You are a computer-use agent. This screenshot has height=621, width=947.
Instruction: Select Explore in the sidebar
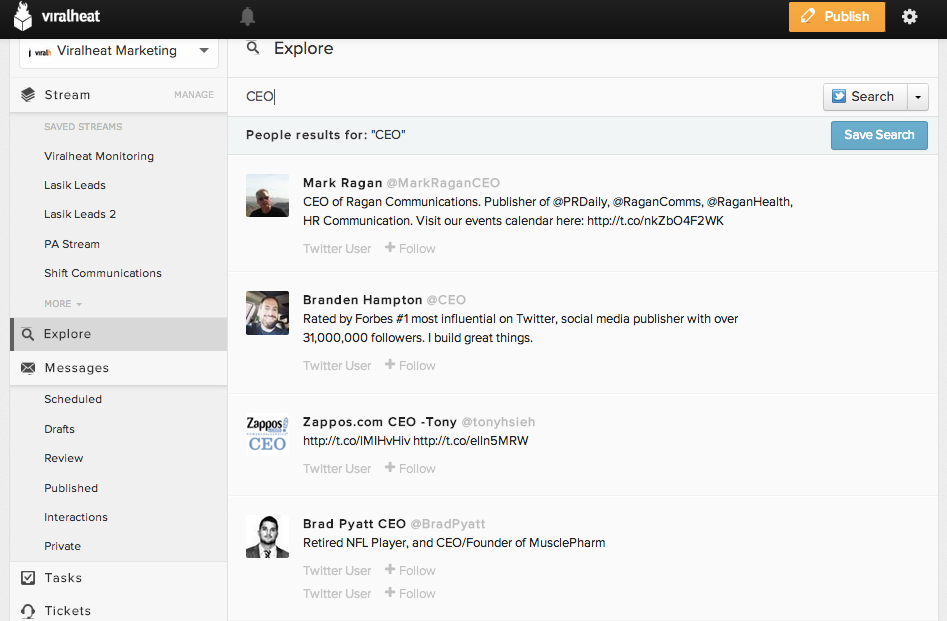click(x=67, y=334)
